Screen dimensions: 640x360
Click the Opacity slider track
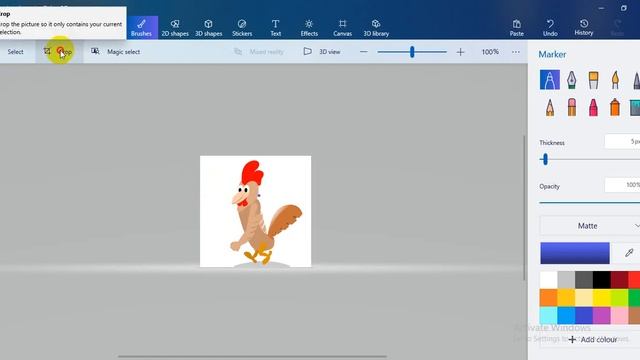(x=589, y=202)
